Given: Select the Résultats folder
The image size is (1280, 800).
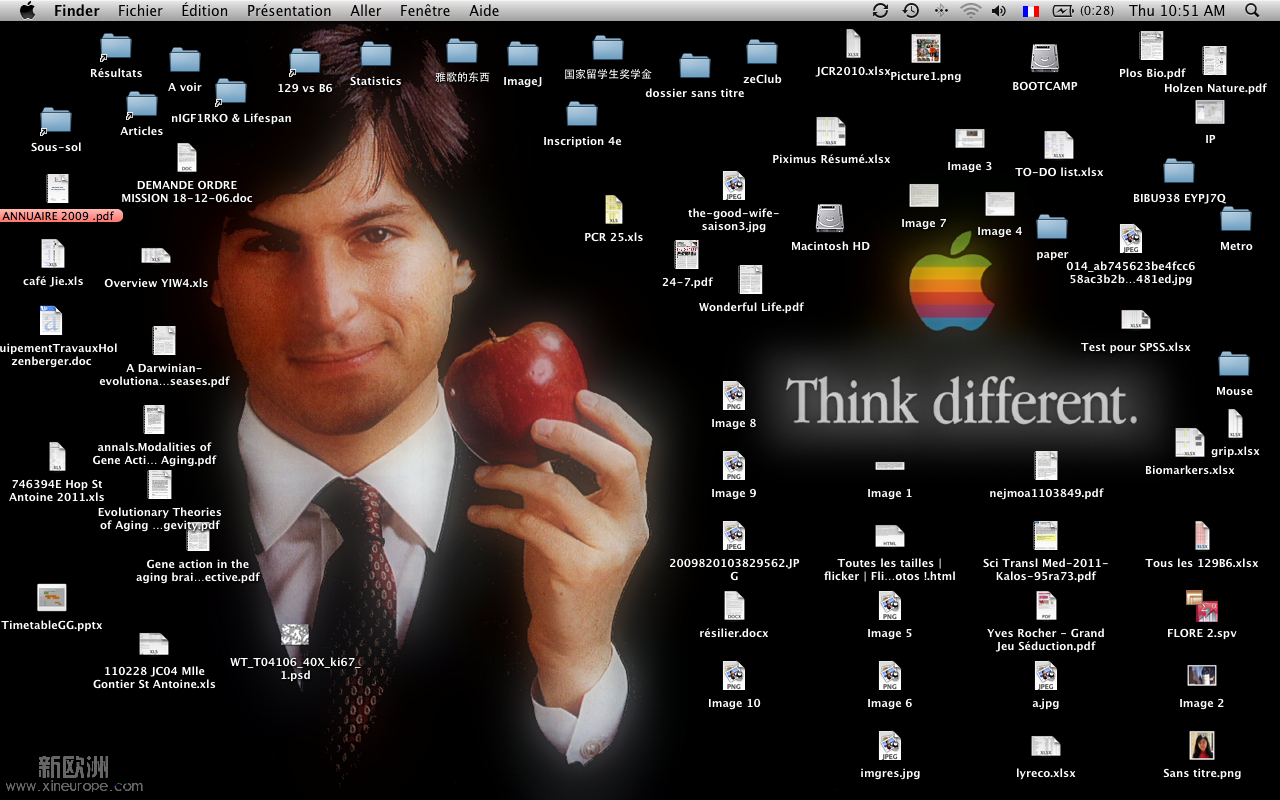Looking at the screenshot, I should tap(116, 46).
